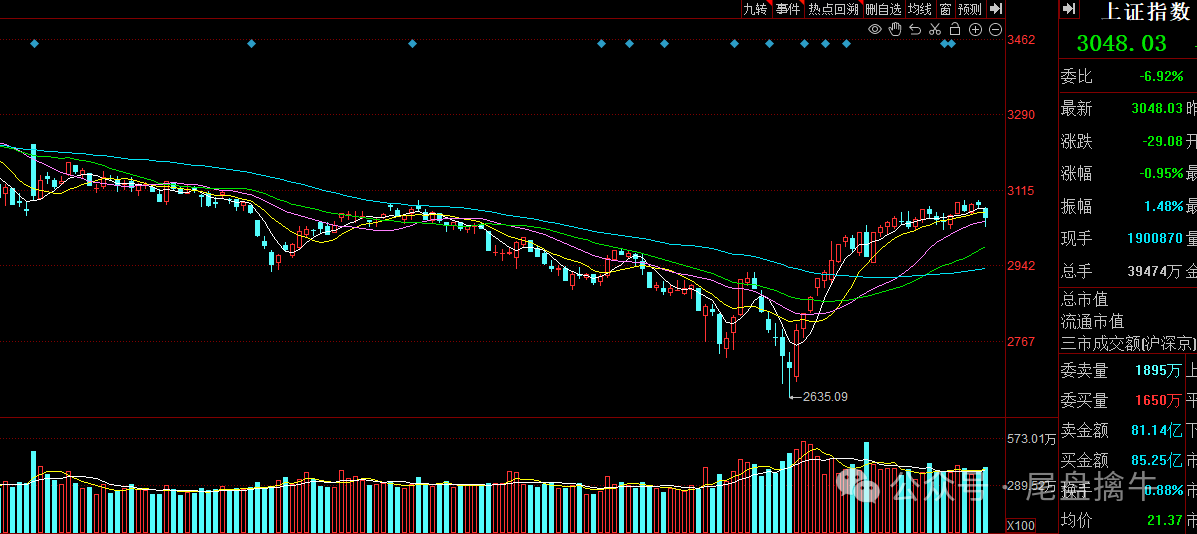Click the 3462 price axis label
The height and width of the screenshot is (534, 1197).
(1021, 40)
